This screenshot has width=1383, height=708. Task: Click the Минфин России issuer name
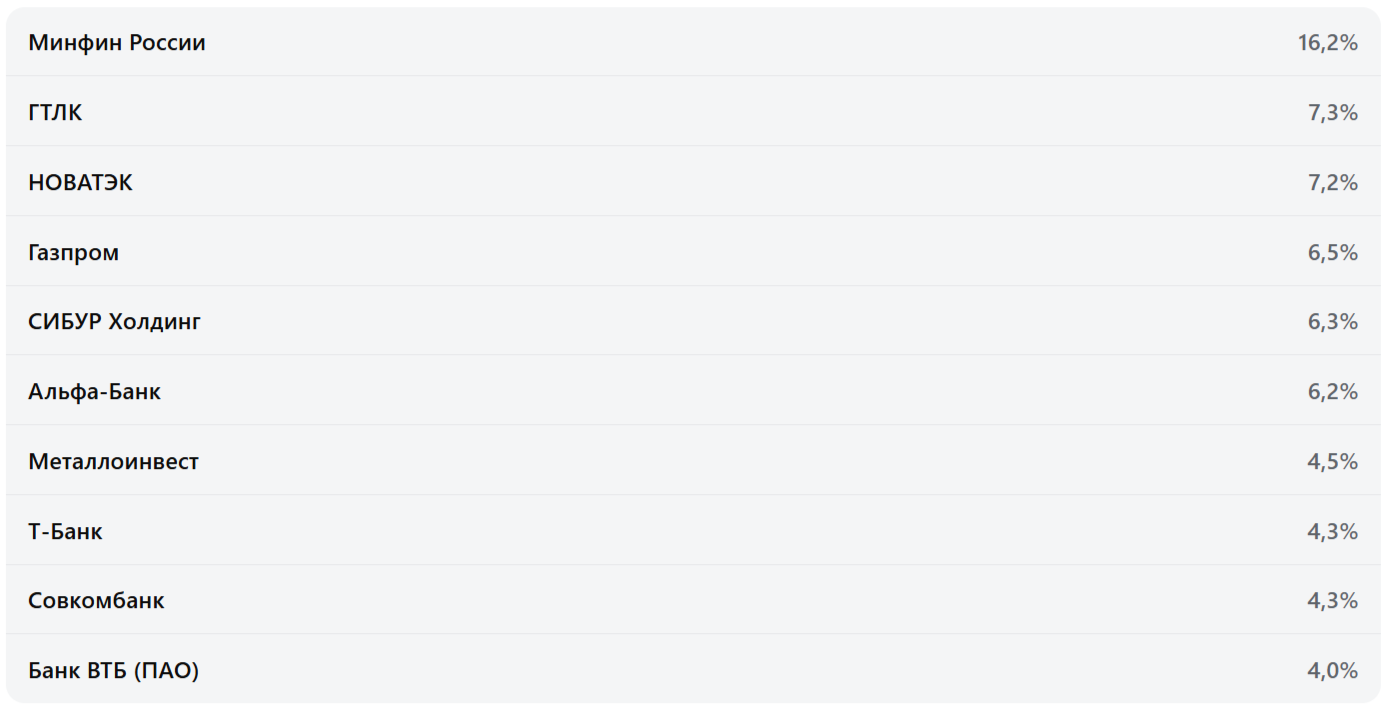117,43
